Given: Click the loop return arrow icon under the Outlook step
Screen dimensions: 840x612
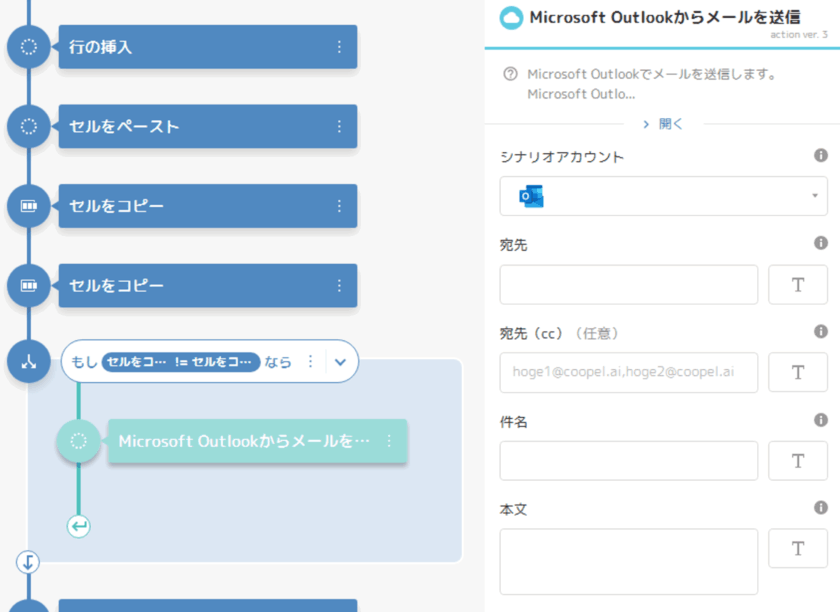Looking at the screenshot, I should pos(79,525).
